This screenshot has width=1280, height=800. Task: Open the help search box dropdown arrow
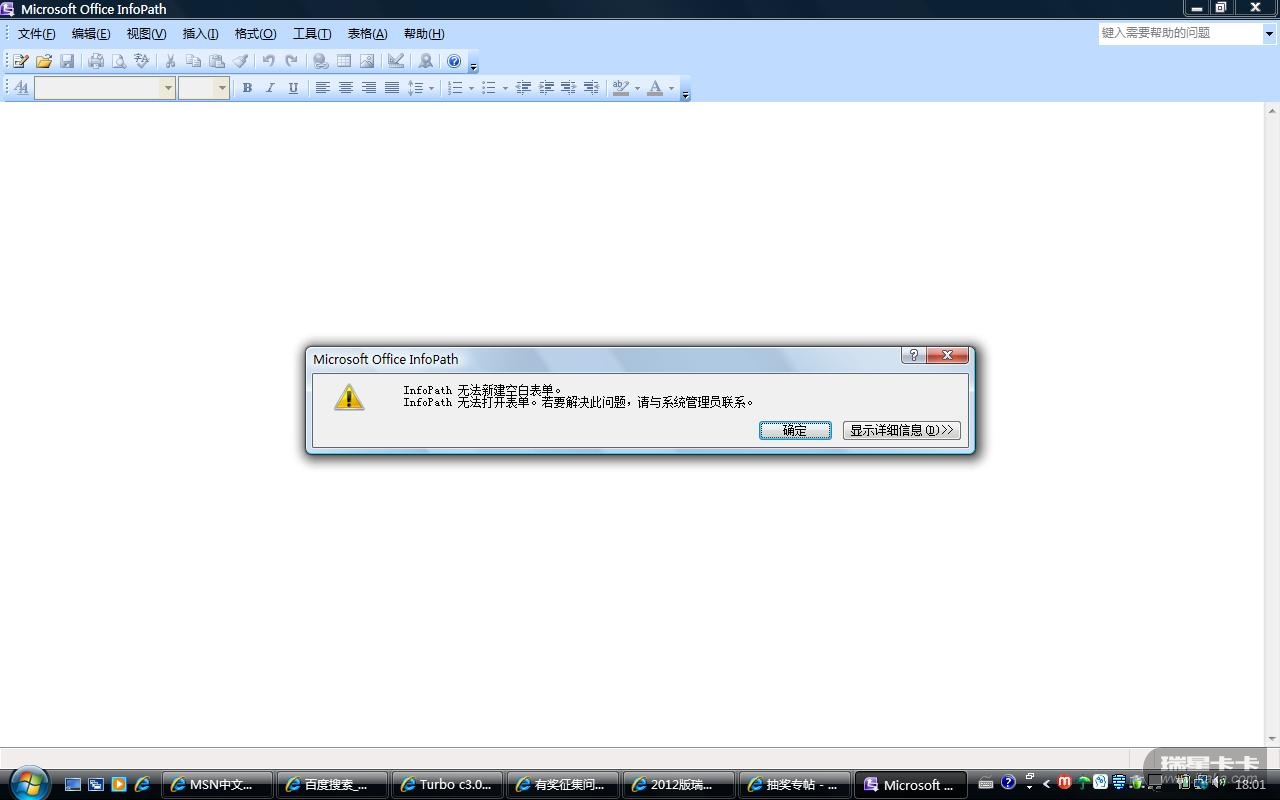coord(1269,33)
